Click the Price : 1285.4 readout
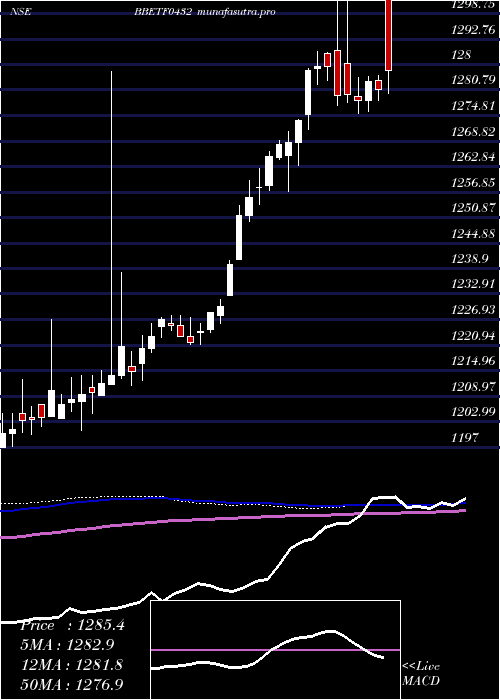Screen dimensions: 500x700 point(72,625)
